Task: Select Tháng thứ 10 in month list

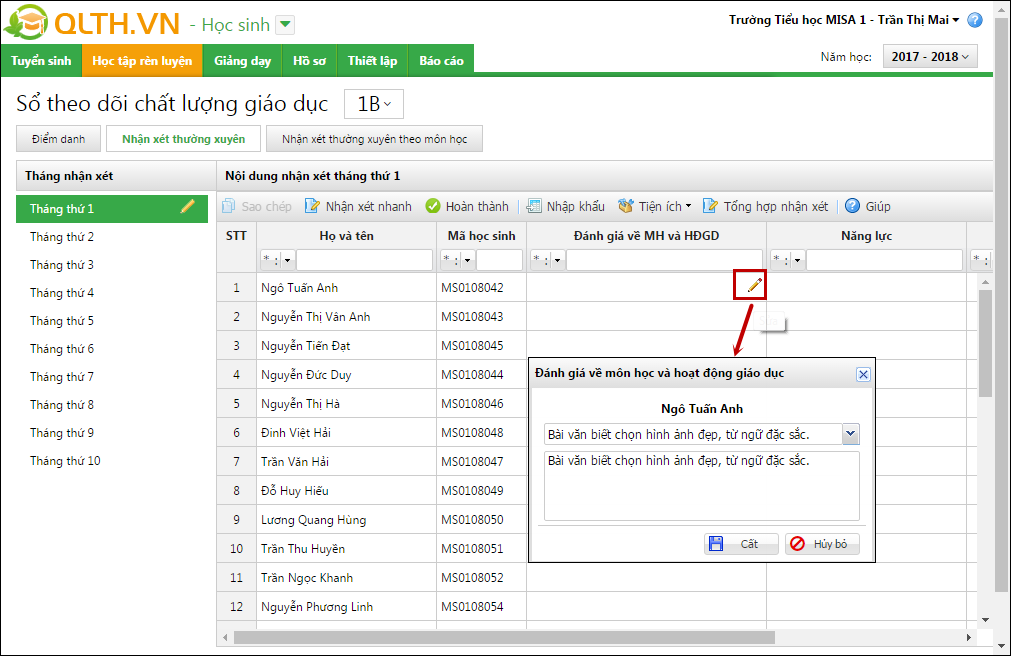Action: pyautogui.click(x=112, y=461)
